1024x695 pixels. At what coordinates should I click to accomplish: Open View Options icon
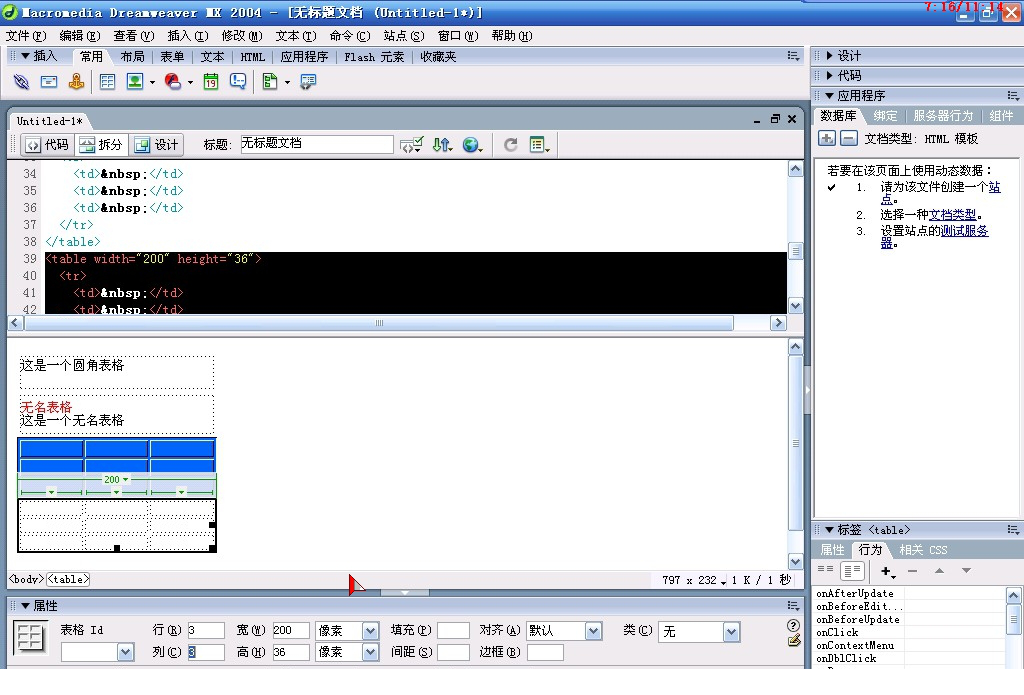pos(539,145)
